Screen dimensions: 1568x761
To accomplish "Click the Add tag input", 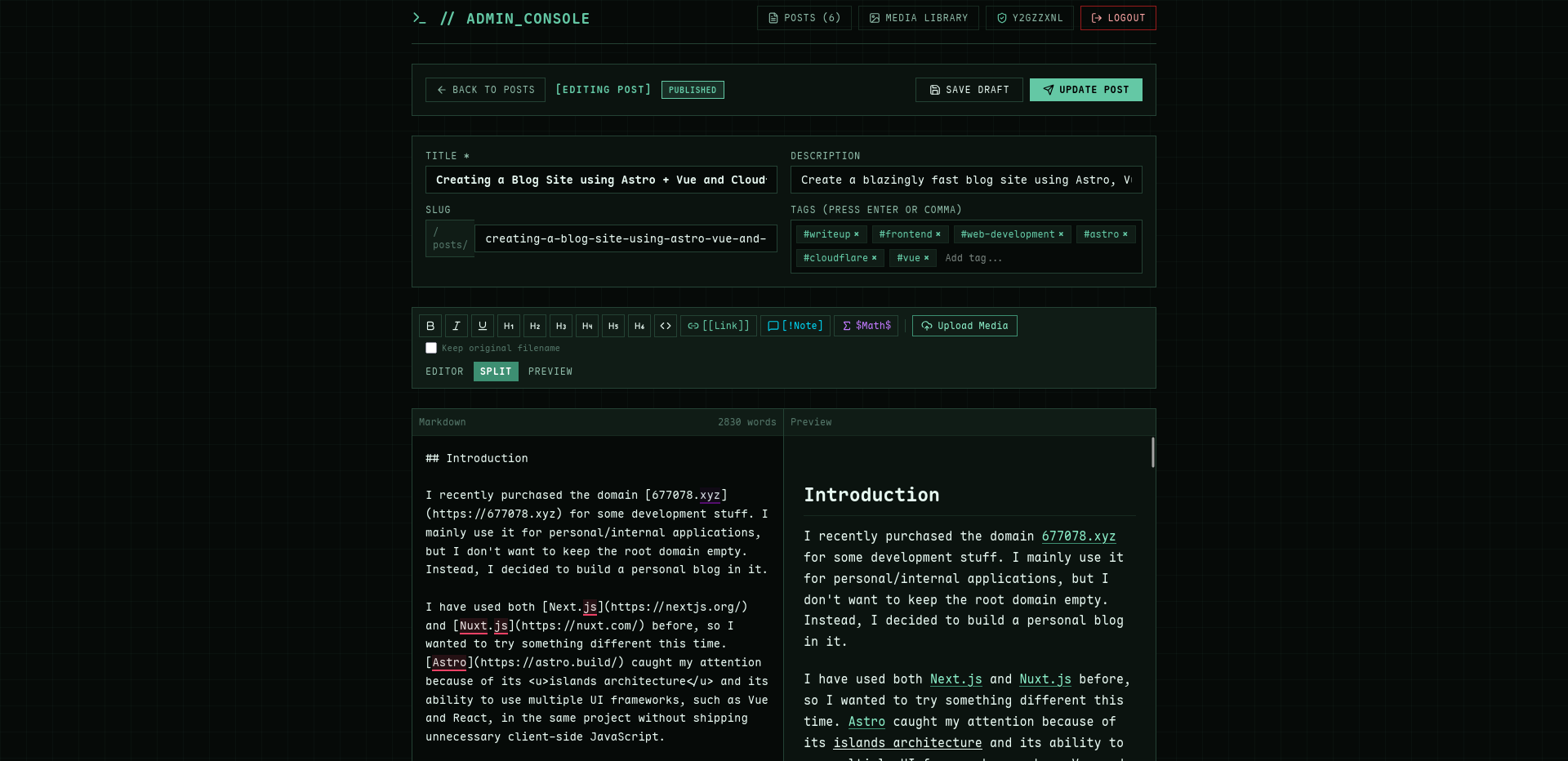I will click(1037, 258).
